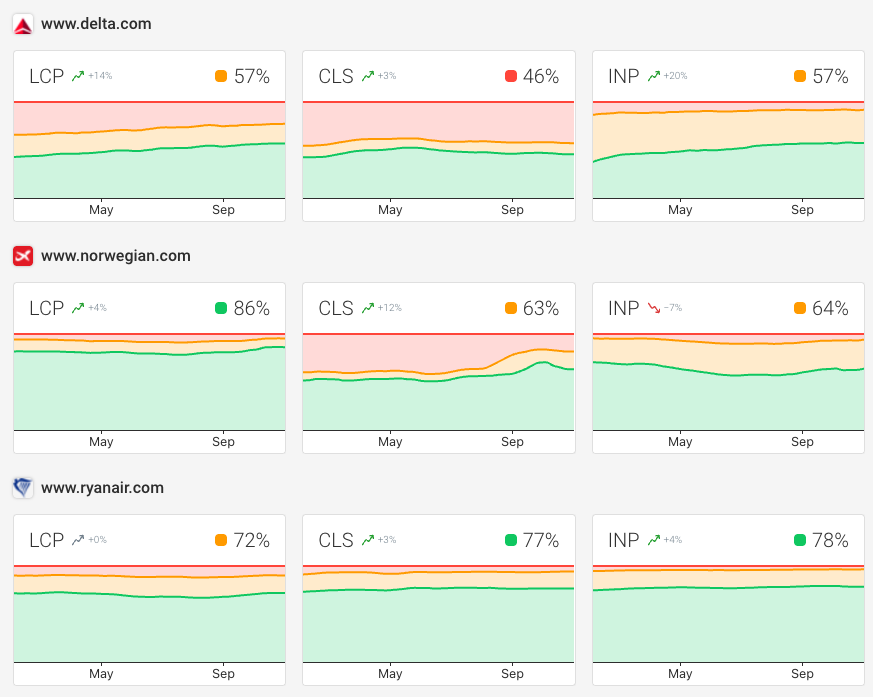Select the 46% score on Delta's CLS card

click(x=540, y=76)
